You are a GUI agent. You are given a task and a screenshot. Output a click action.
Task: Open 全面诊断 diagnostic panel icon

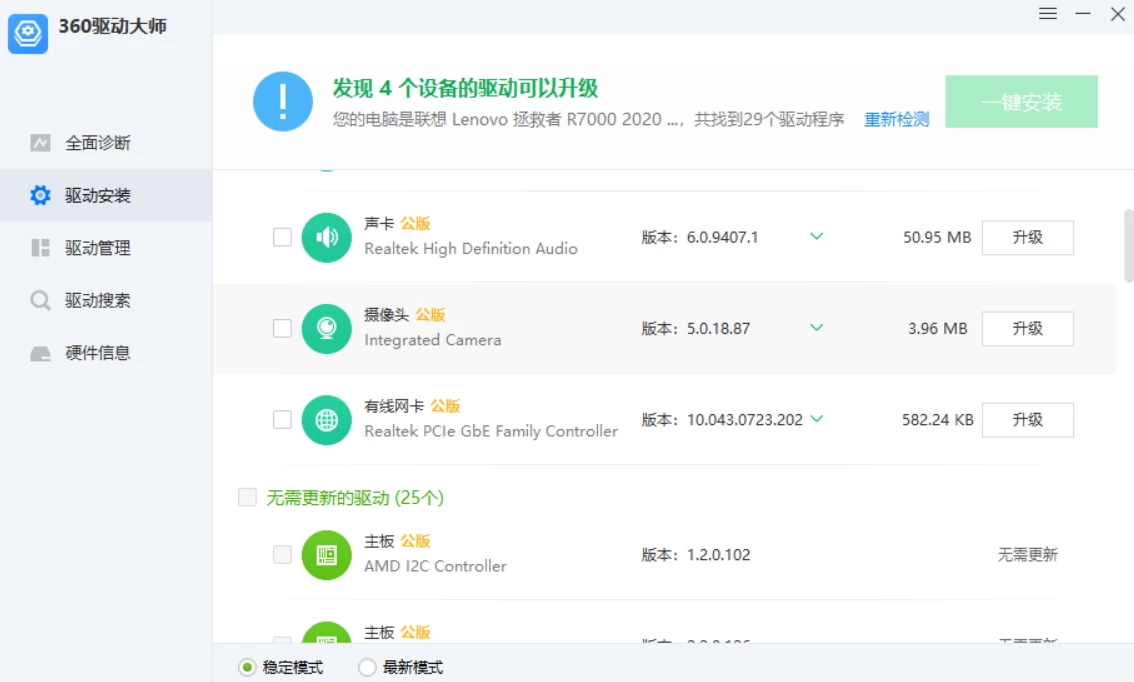[40, 143]
